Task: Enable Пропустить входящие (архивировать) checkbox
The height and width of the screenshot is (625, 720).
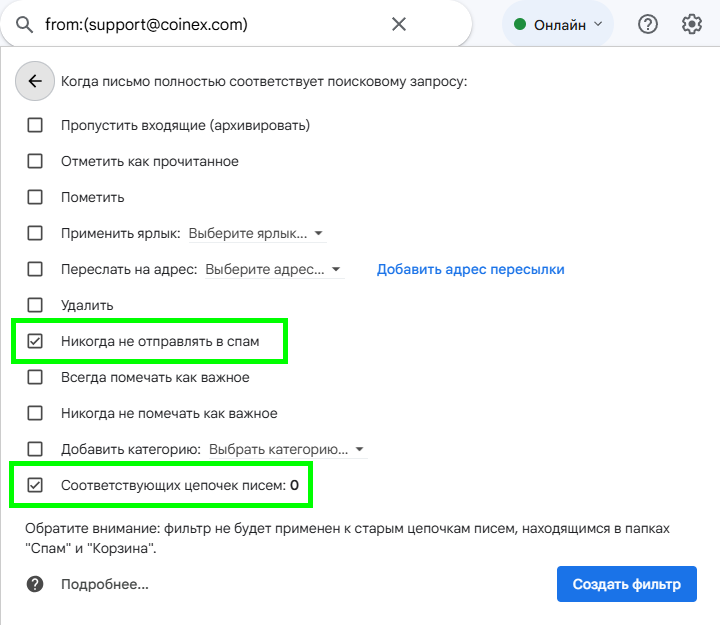Action: 35,125
